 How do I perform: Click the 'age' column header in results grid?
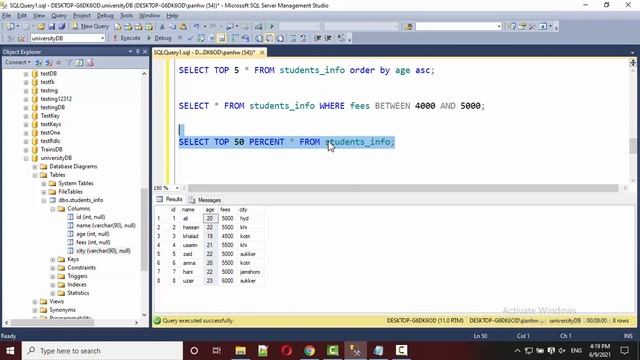click(210, 209)
